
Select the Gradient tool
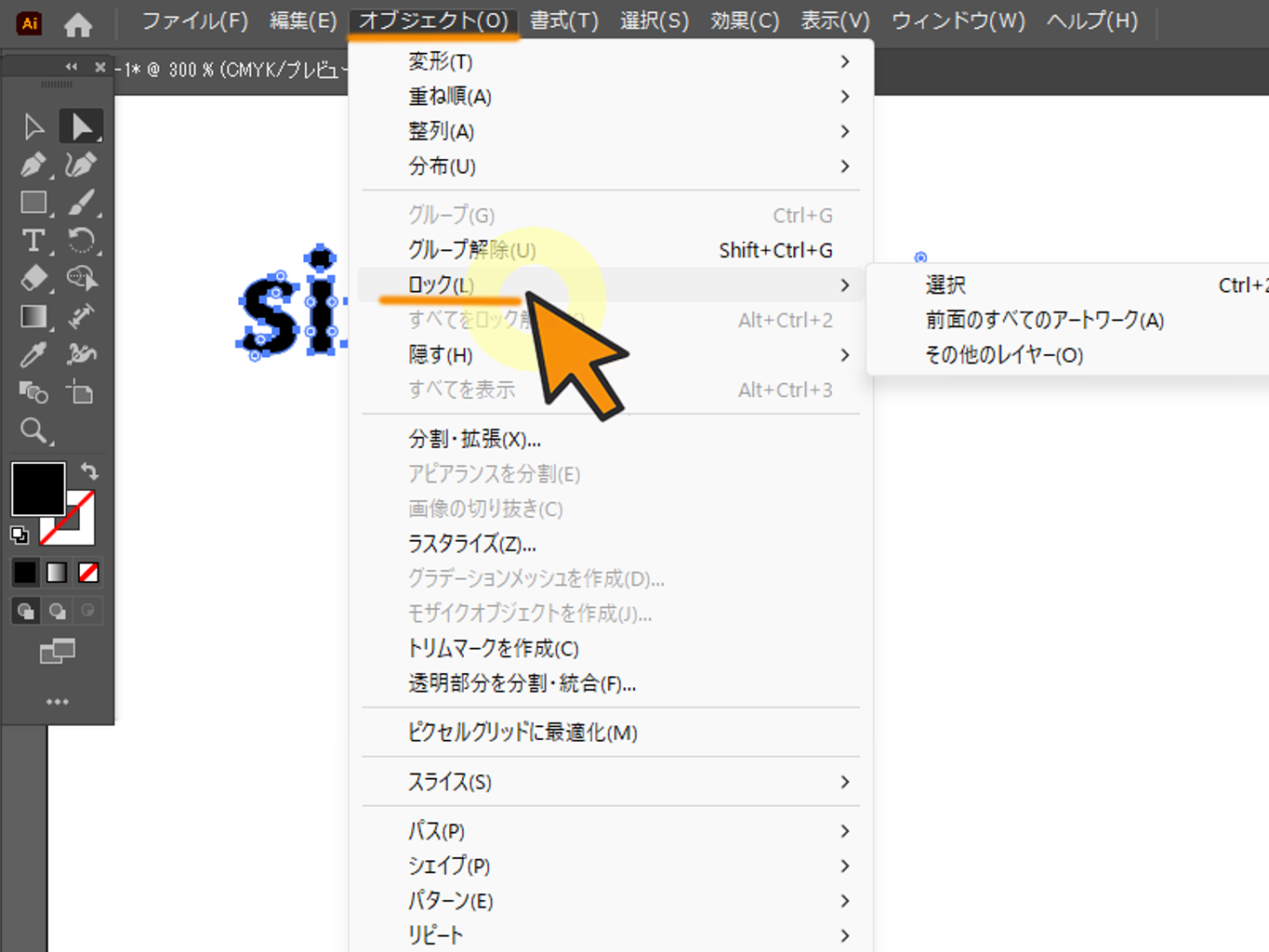33,317
